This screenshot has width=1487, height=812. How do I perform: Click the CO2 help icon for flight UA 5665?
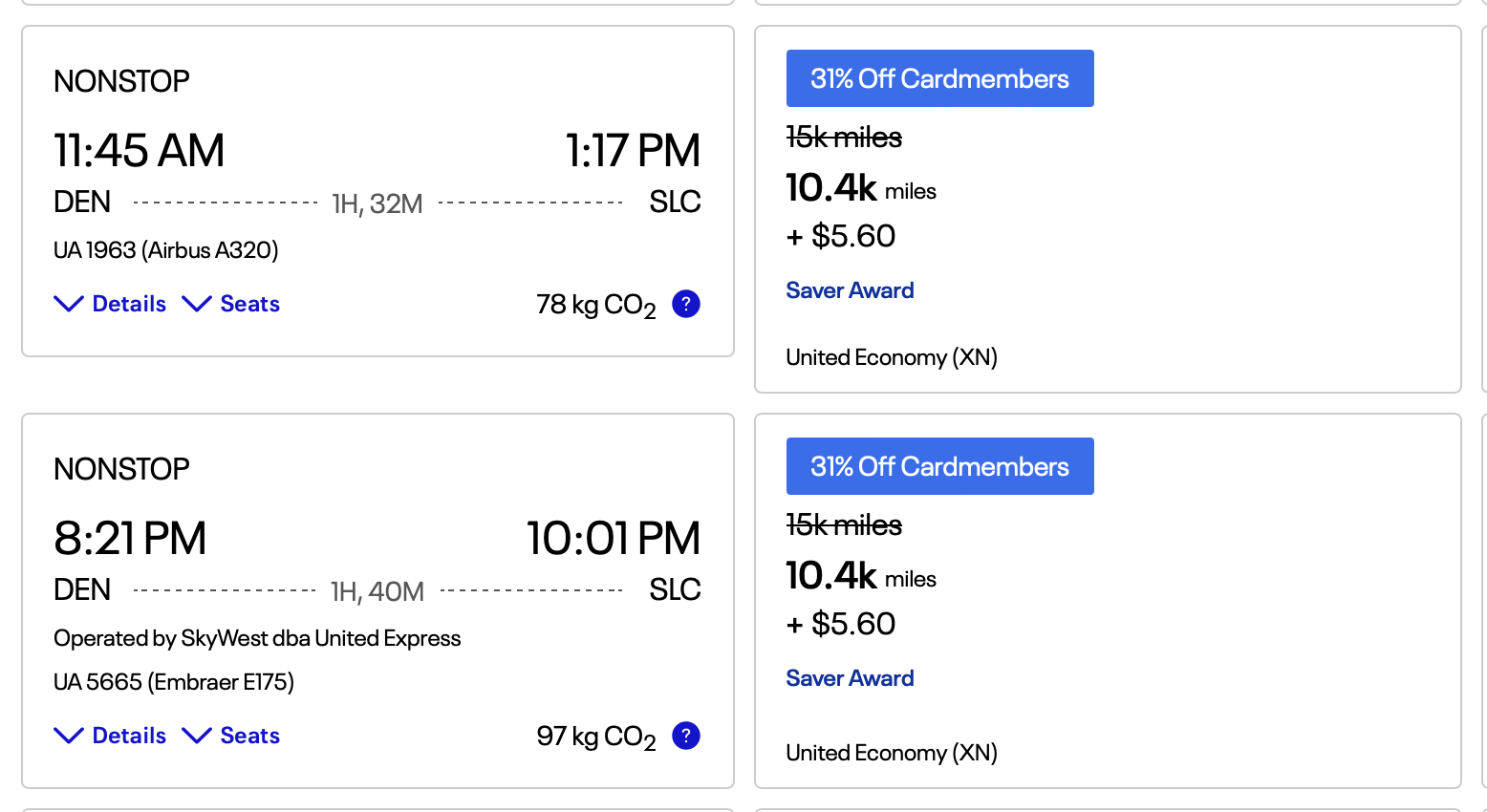(686, 736)
